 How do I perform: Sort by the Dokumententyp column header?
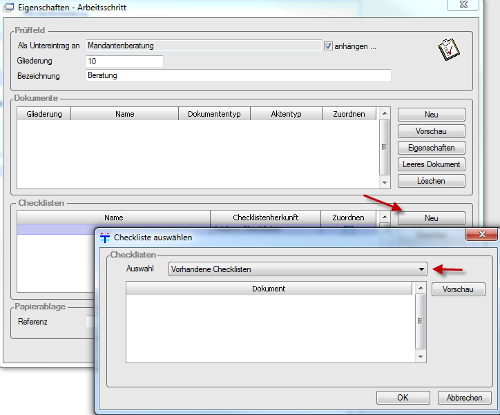click(214, 114)
